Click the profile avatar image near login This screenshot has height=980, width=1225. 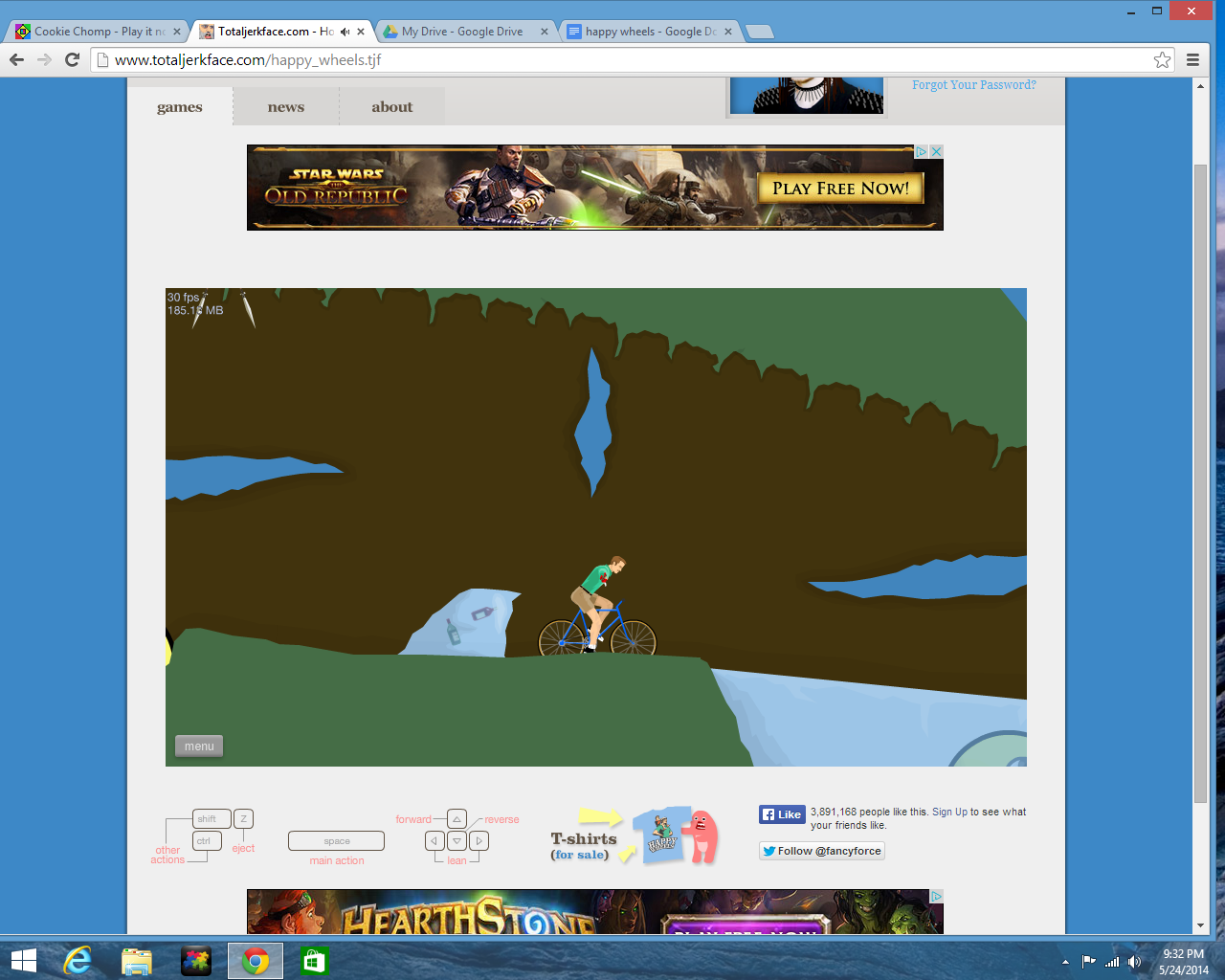807,96
